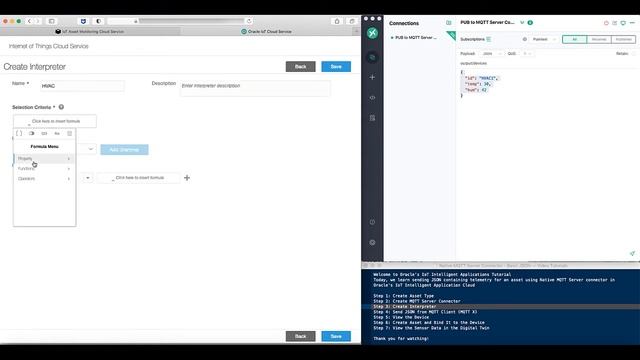
Task: Click the plus new-connection icon in MQTTX sidebar
Action: click(372, 77)
